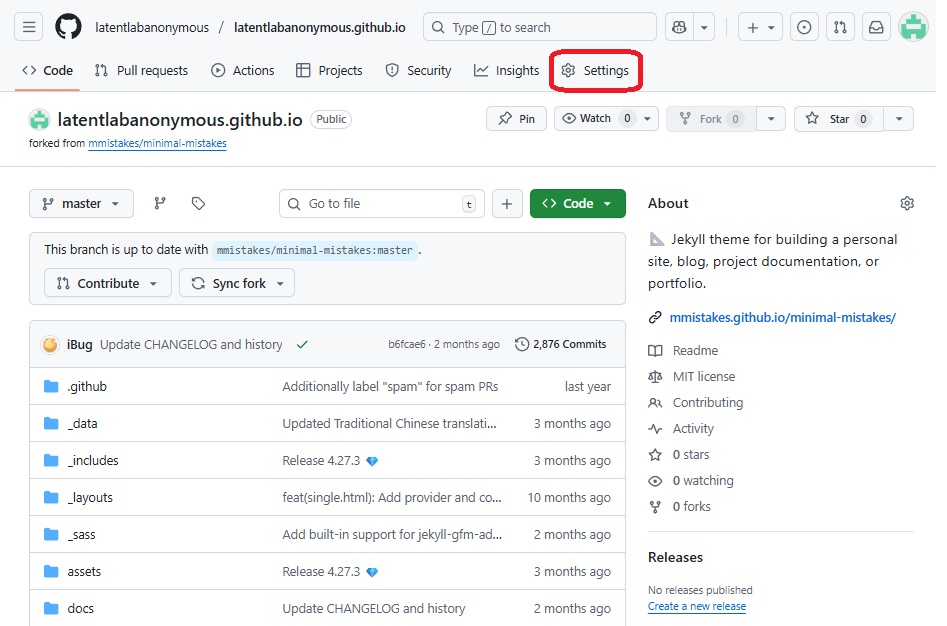The height and width of the screenshot is (626, 947).
Task: Click the Go to file search field
Action: point(381,203)
